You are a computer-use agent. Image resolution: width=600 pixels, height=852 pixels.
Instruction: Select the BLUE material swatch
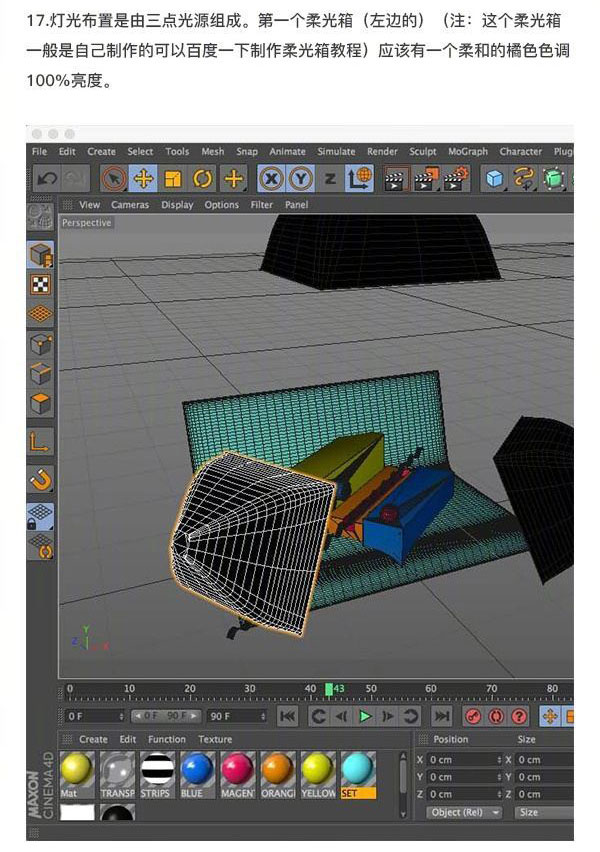coord(197,775)
